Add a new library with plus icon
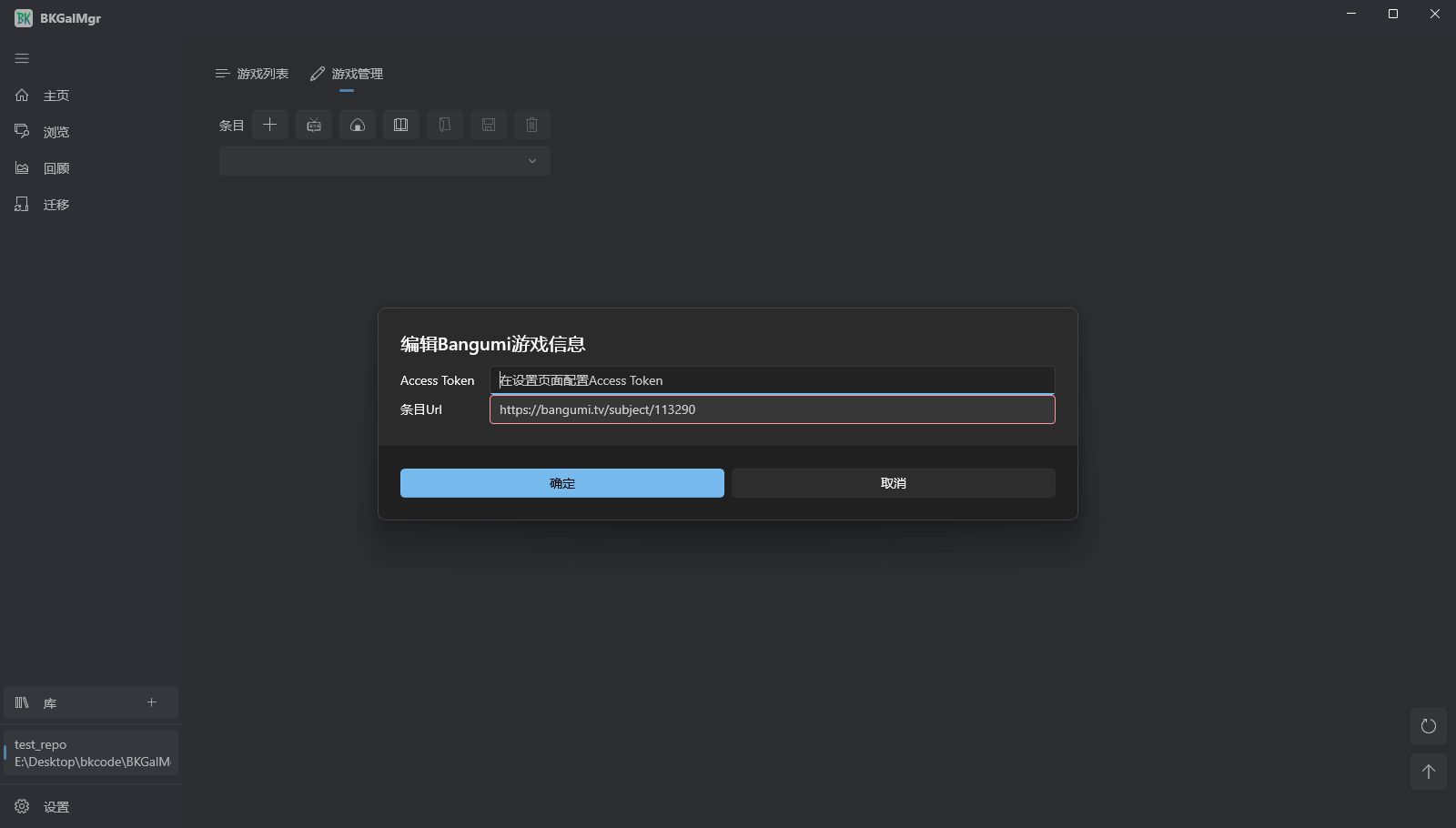 pyautogui.click(x=152, y=702)
